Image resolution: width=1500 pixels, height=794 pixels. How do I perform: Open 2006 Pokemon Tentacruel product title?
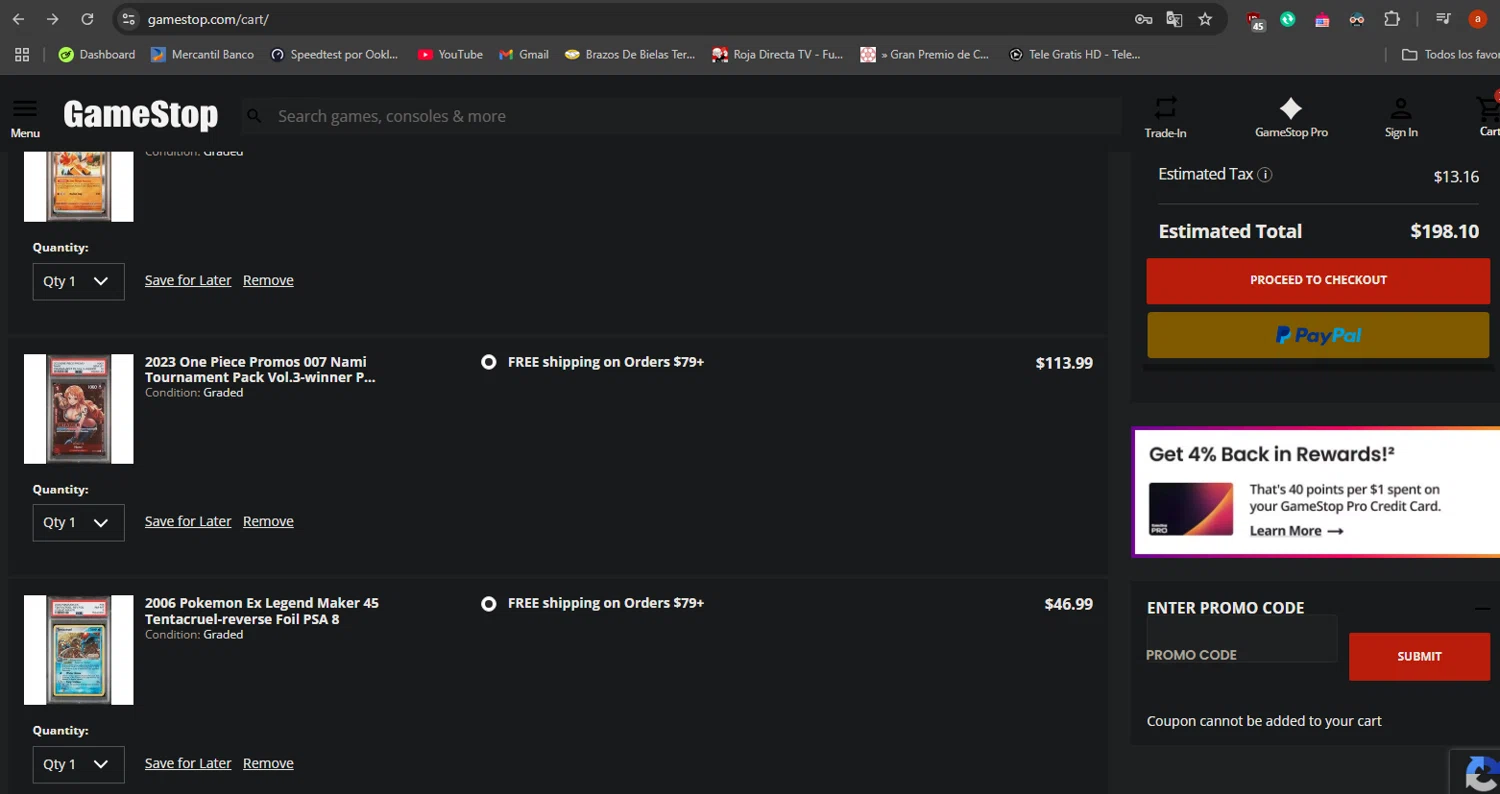262,611
